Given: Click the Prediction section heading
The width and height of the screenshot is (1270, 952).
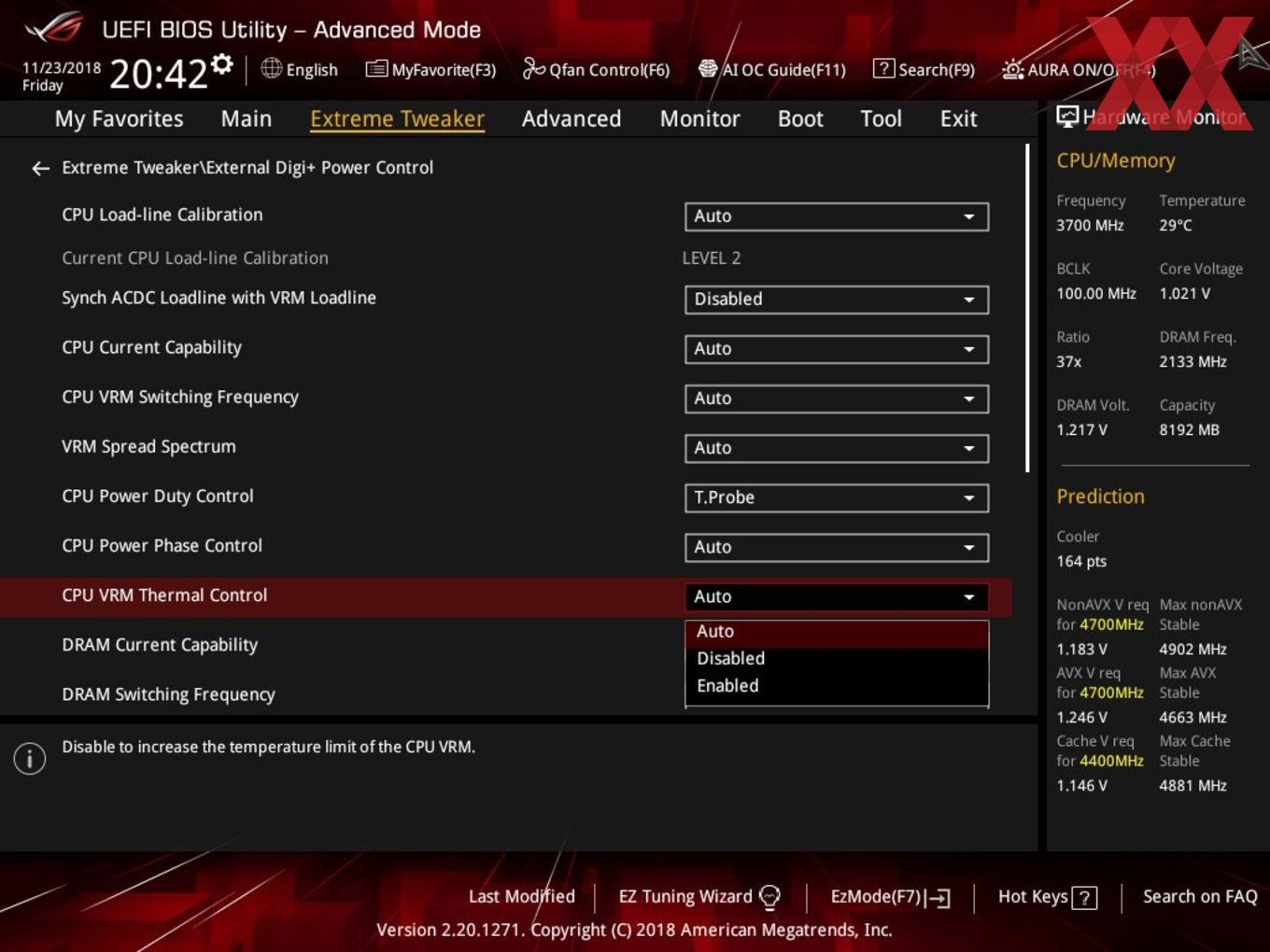Looking at the screenshot, I should [x=1100, y=497].
